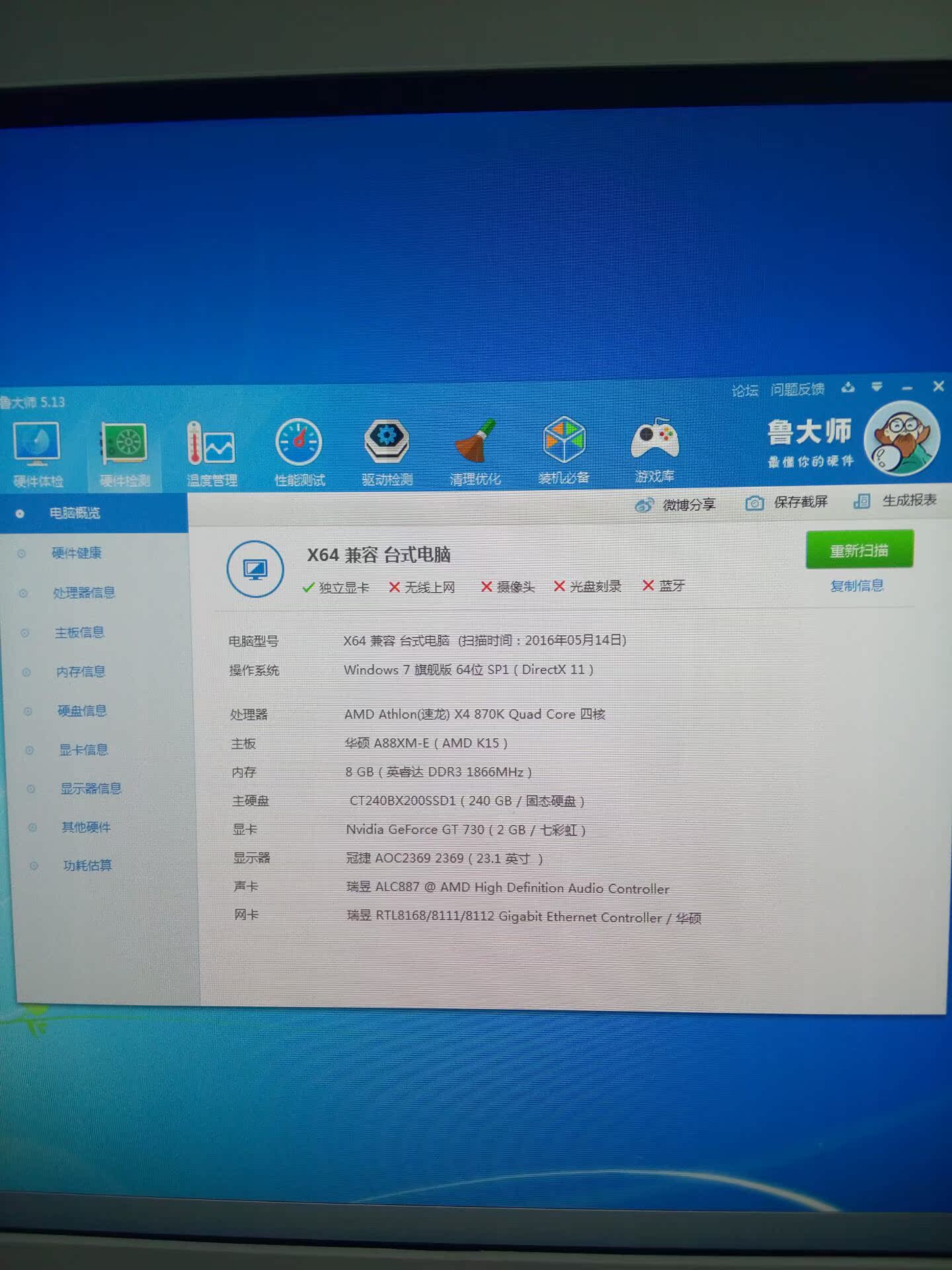952x1270 pixels.
Task: Click the X64 兼容 台式电脑 heading
Action: point(379,555)
